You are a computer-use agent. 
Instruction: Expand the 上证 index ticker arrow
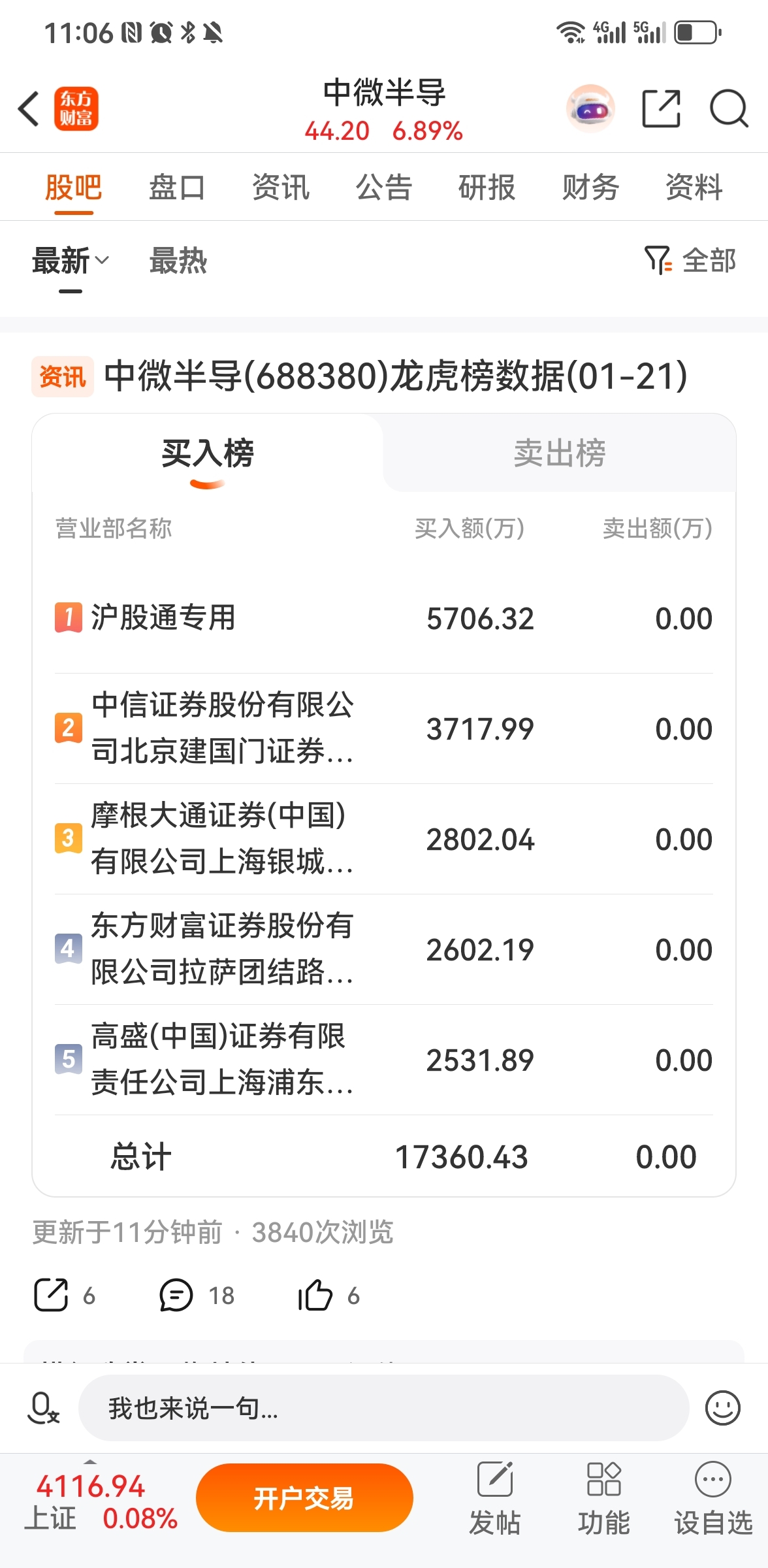[x=90, y=1462]
